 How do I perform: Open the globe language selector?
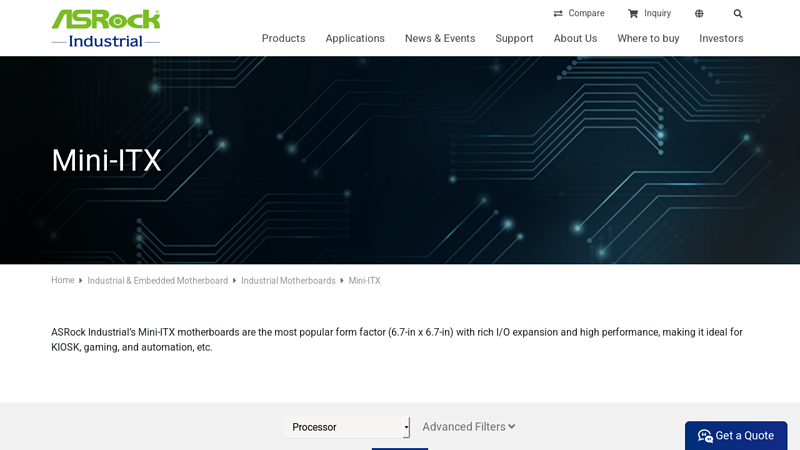click(699, 14)
